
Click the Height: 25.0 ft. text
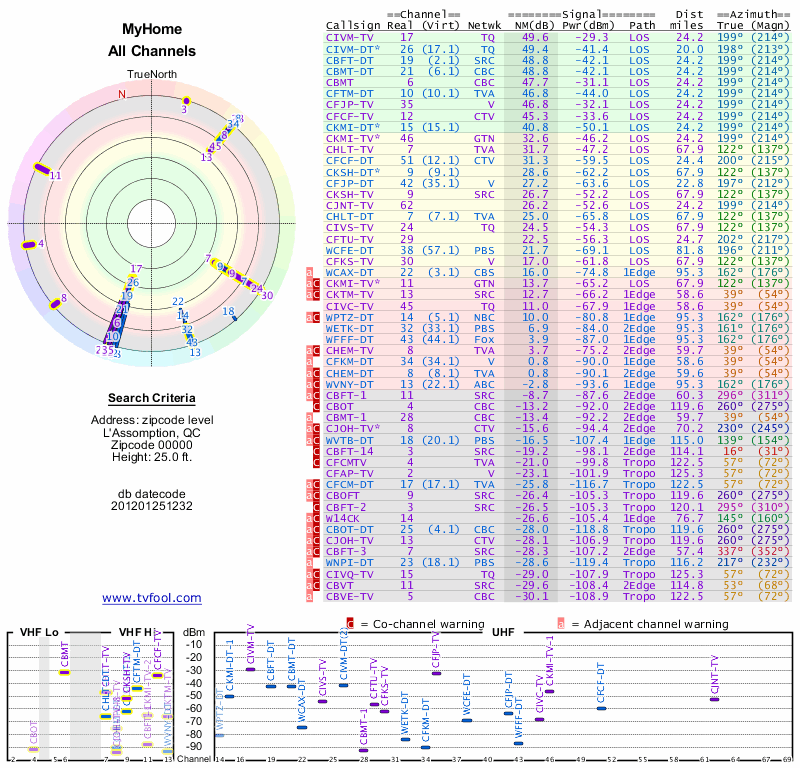point(152,457)
